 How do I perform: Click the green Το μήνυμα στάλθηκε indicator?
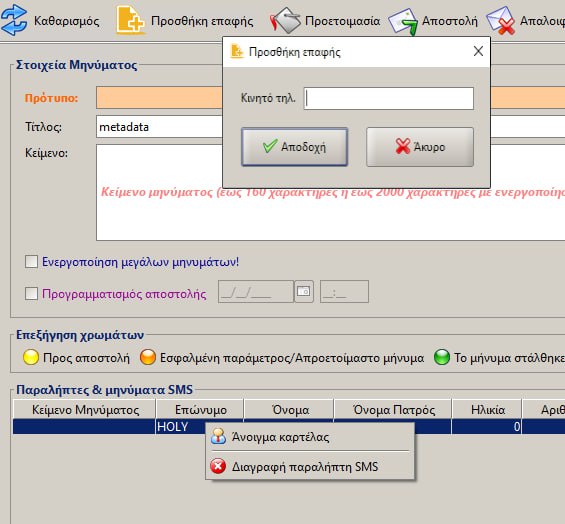[442, 357]
